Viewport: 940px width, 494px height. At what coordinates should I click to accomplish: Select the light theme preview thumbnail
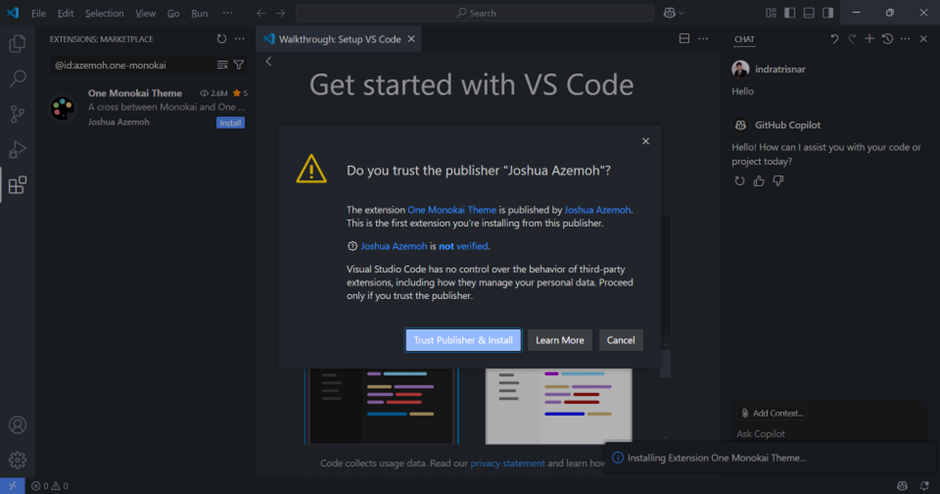click(559, 406)
